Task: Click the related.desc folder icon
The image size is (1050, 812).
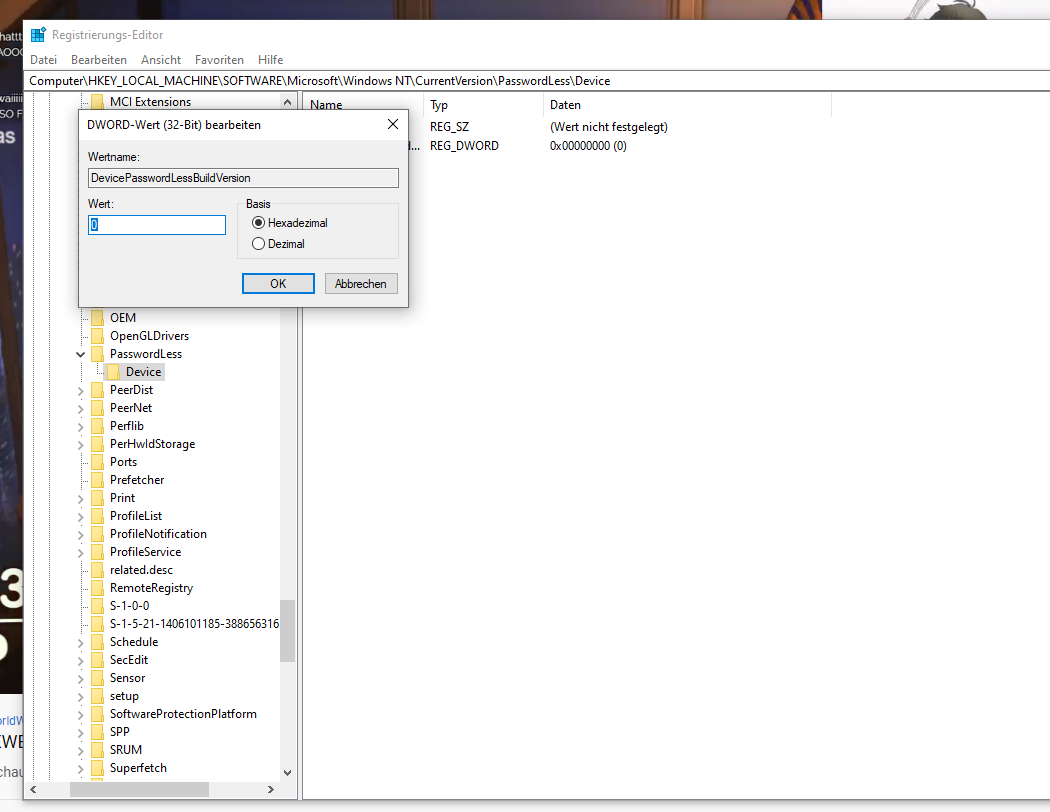Action: [98, 570]
